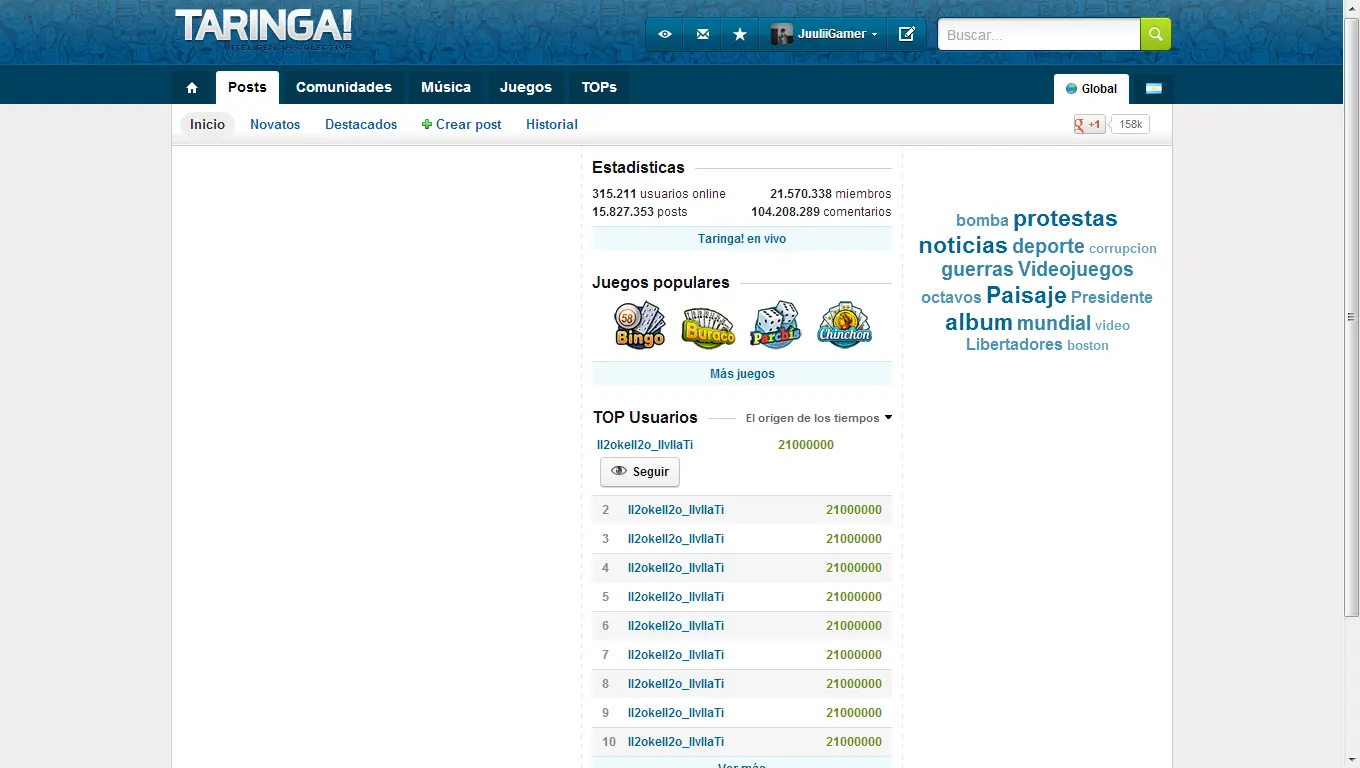Screen dimensions: 1360x768
Task: Open the Novatos section
Action: [x=275, y=124]
